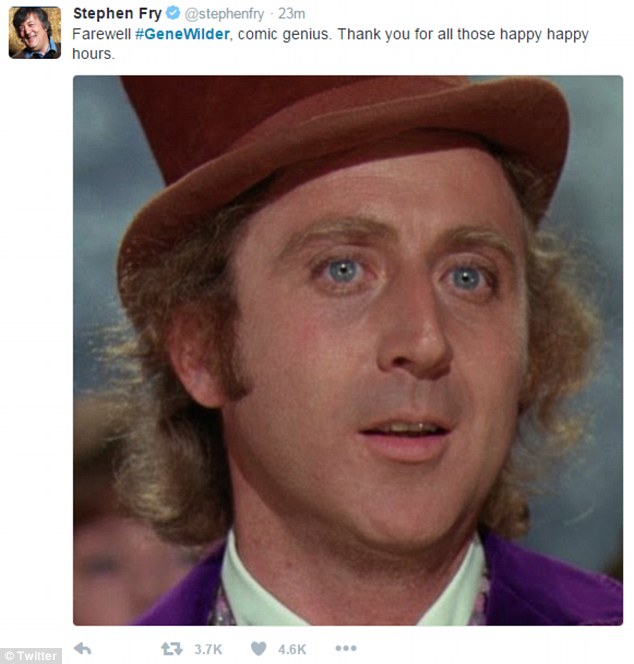The image size is (634, 664).
Task: Click the 3.7K retweet count
Action: [208, 649]
